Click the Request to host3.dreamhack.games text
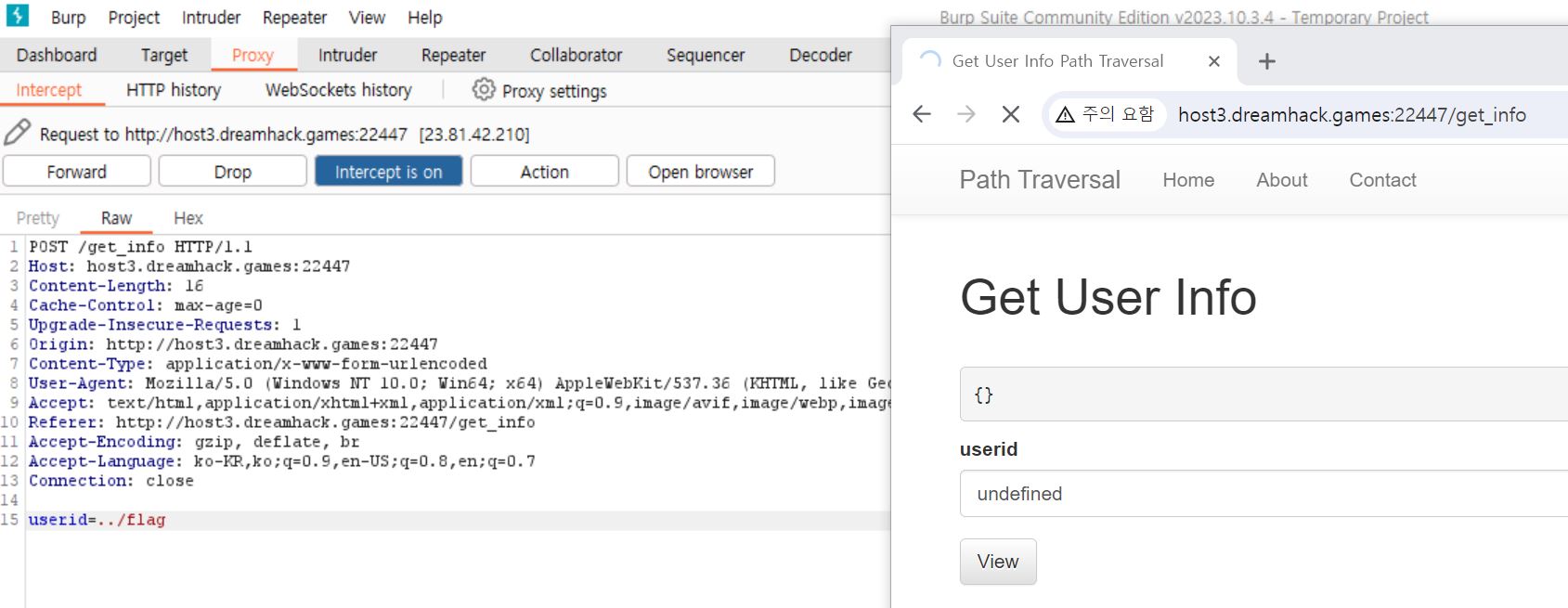 (284, 135)
